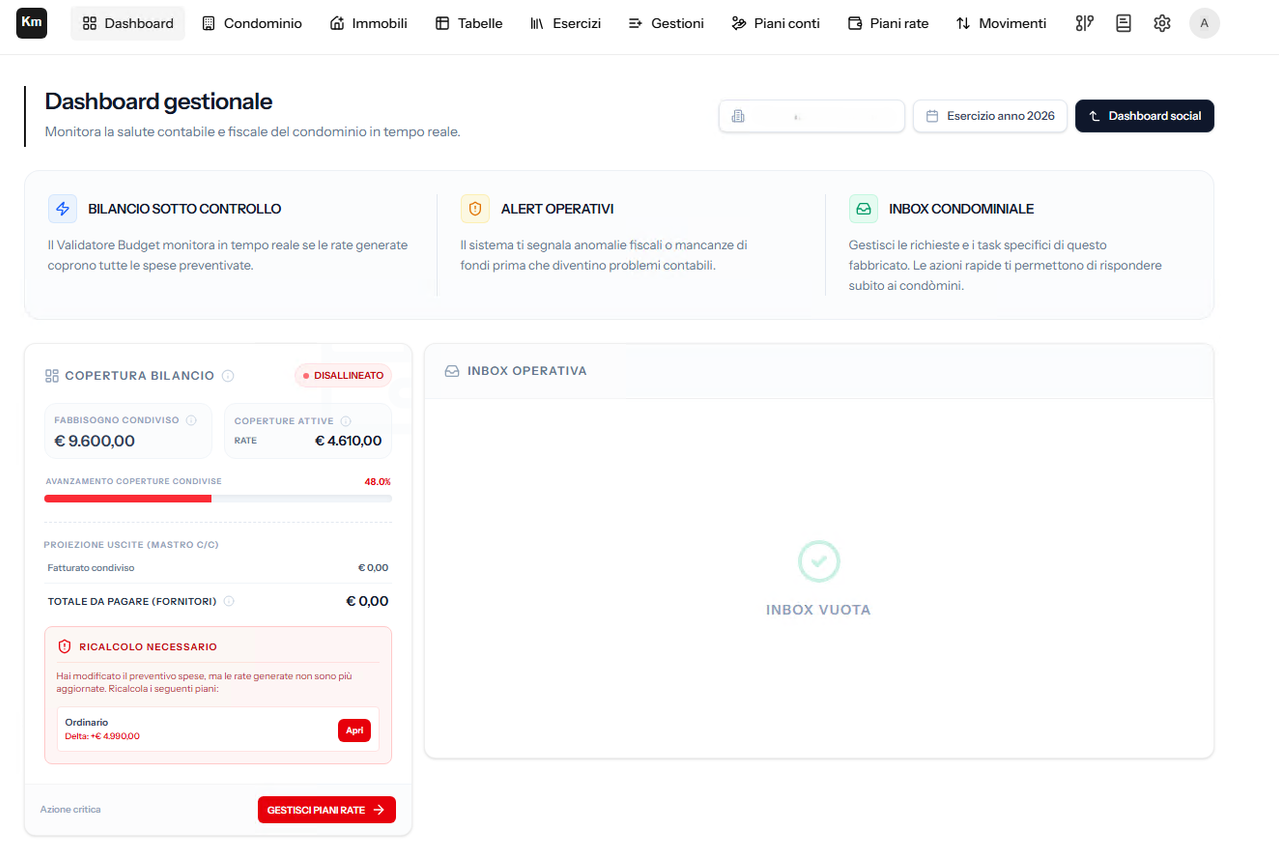Click Gestisci Piani Rate button
The height and width of the screenshot is (859, 1279).
[327, 810]
